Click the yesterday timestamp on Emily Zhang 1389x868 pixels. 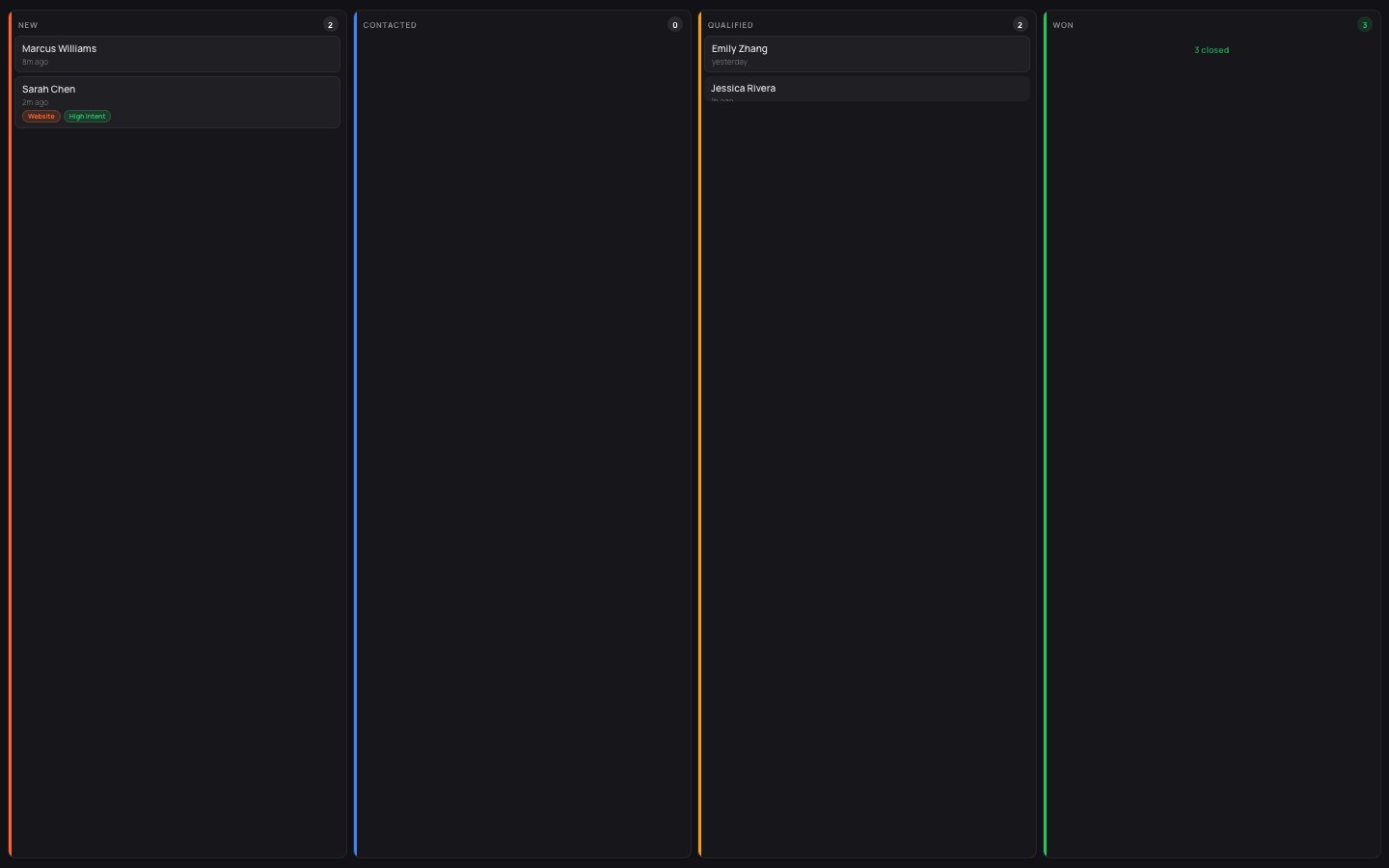729,62
